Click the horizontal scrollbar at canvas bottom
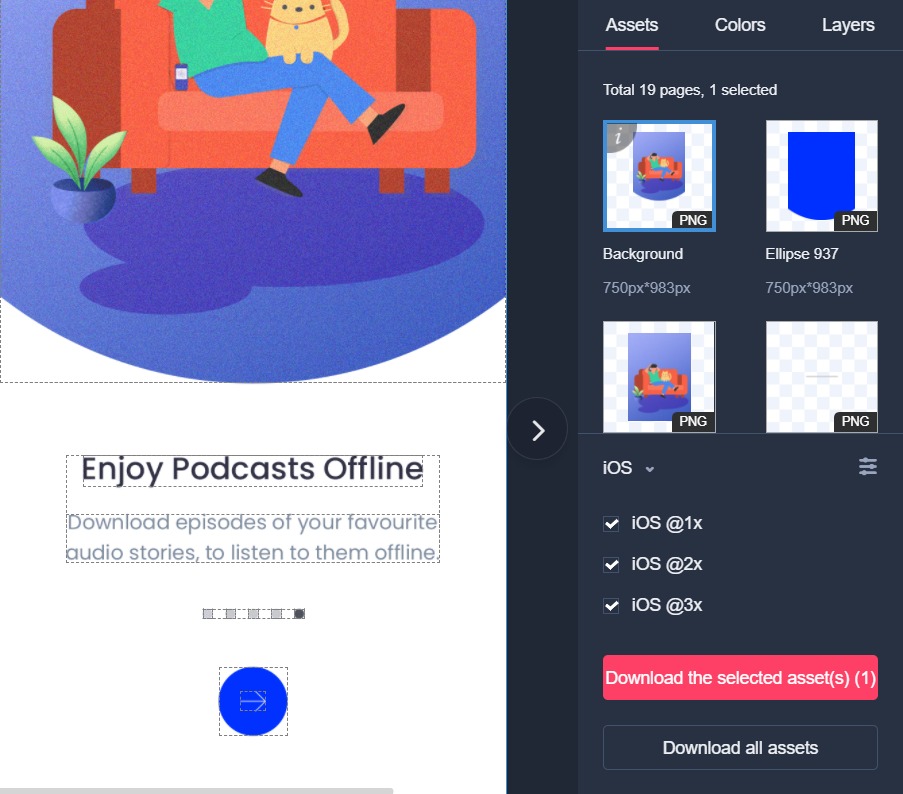 [196, 791]
